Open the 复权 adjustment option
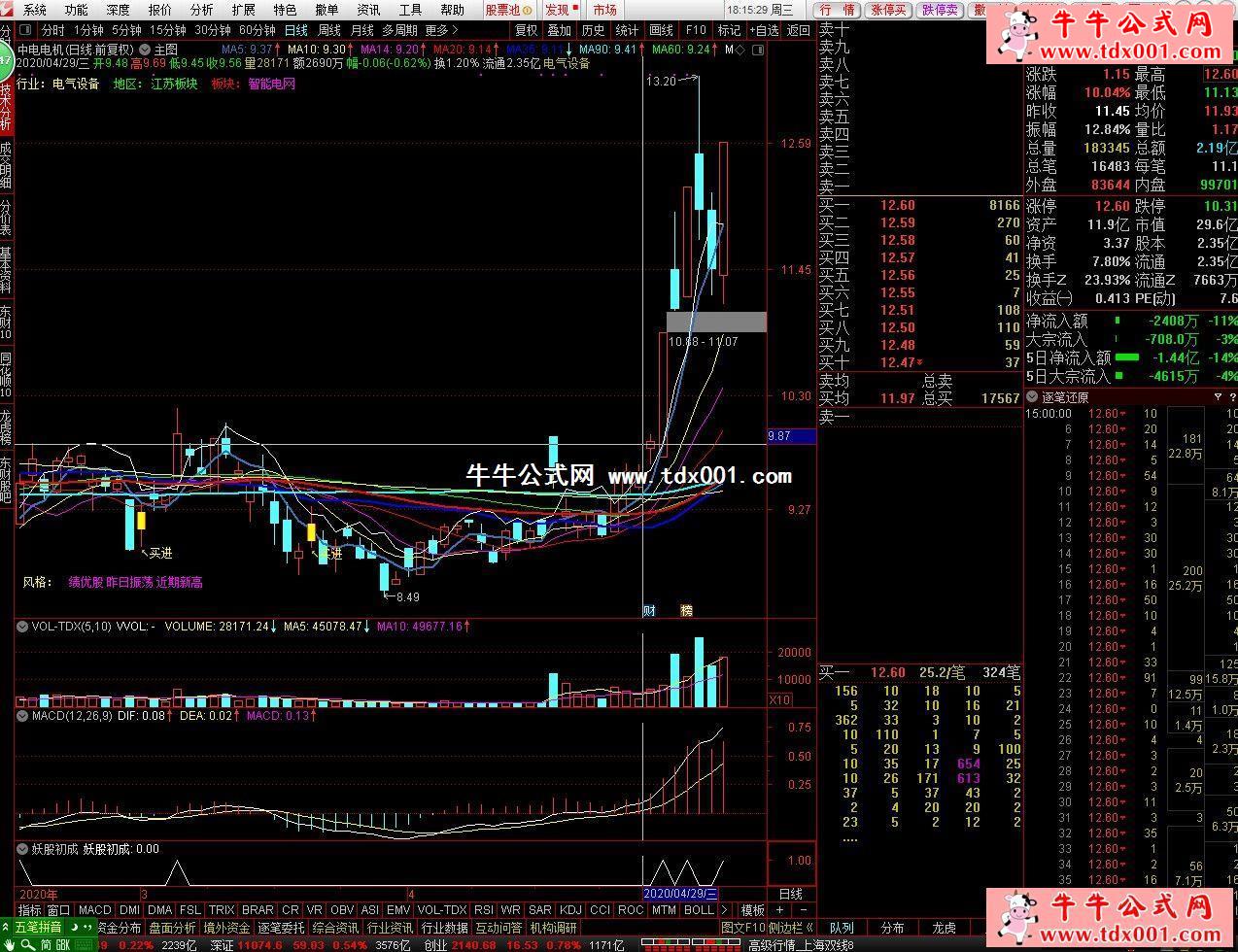The width and height of the screenshot is (1238, 952). (x=526, y=30)
